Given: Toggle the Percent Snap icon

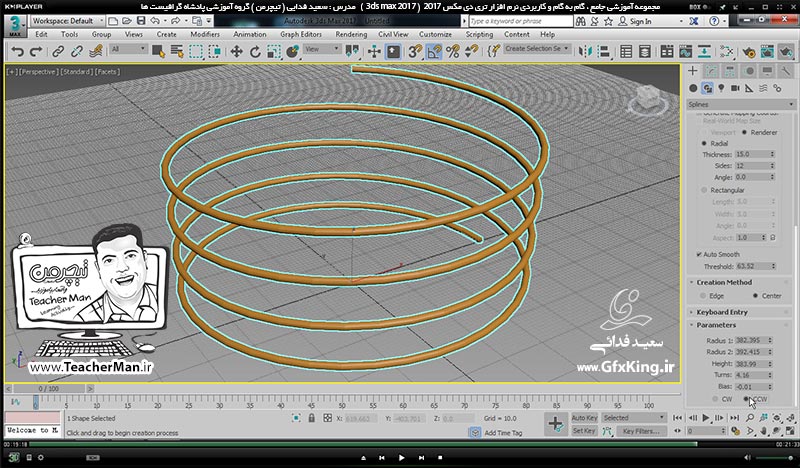Looking at the screenshot, I should tap(453, 52).
